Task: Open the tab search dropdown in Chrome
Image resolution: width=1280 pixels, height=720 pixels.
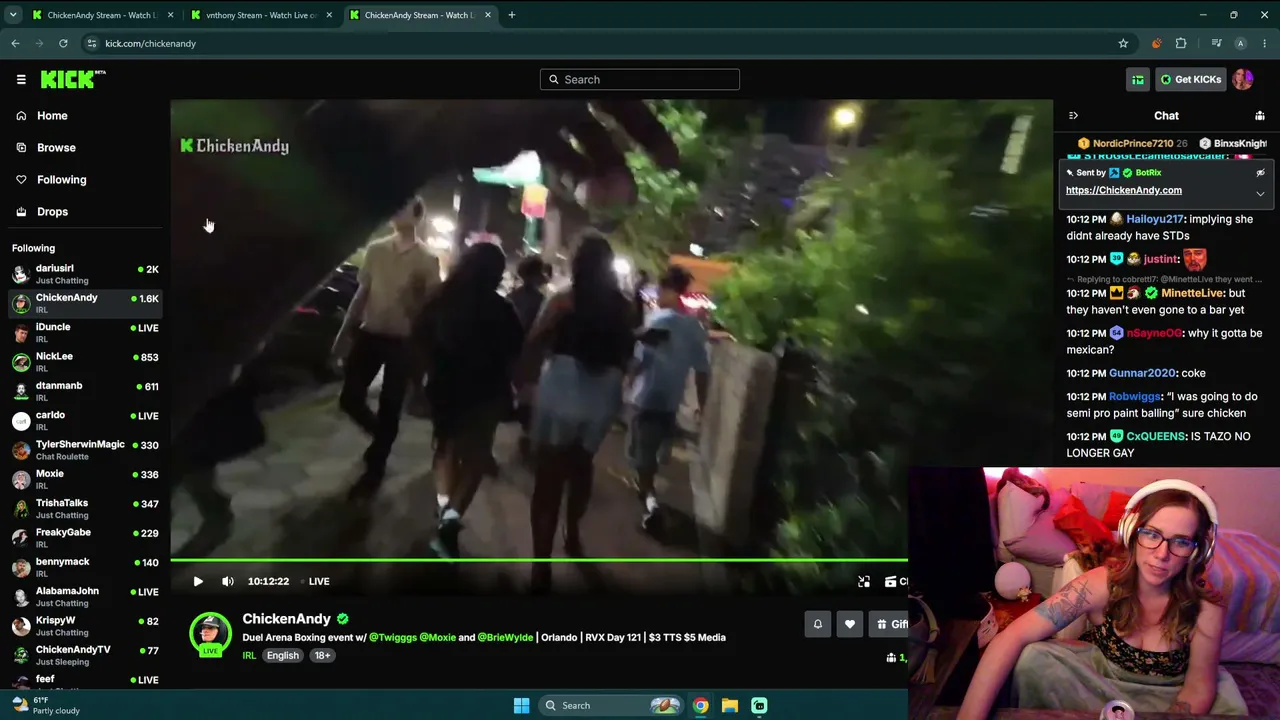Action: (12, 15)
